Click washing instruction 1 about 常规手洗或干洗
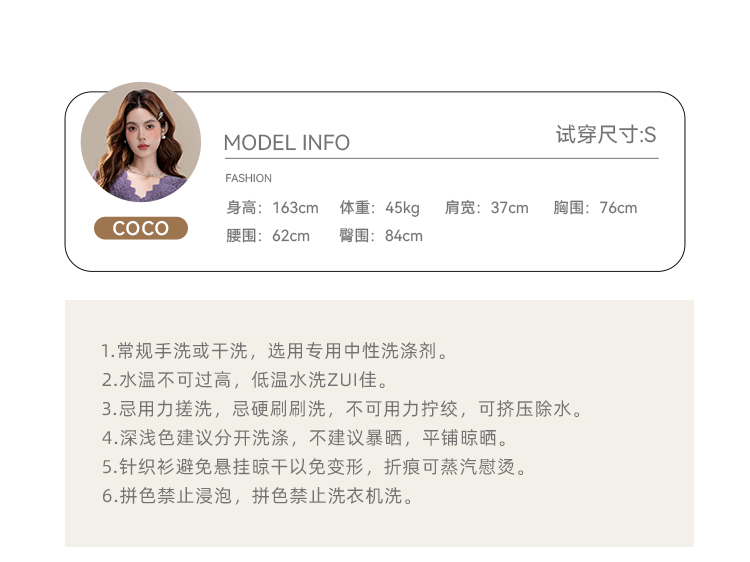The height and width of the screenshot is (562, 750). click(275, 351)
